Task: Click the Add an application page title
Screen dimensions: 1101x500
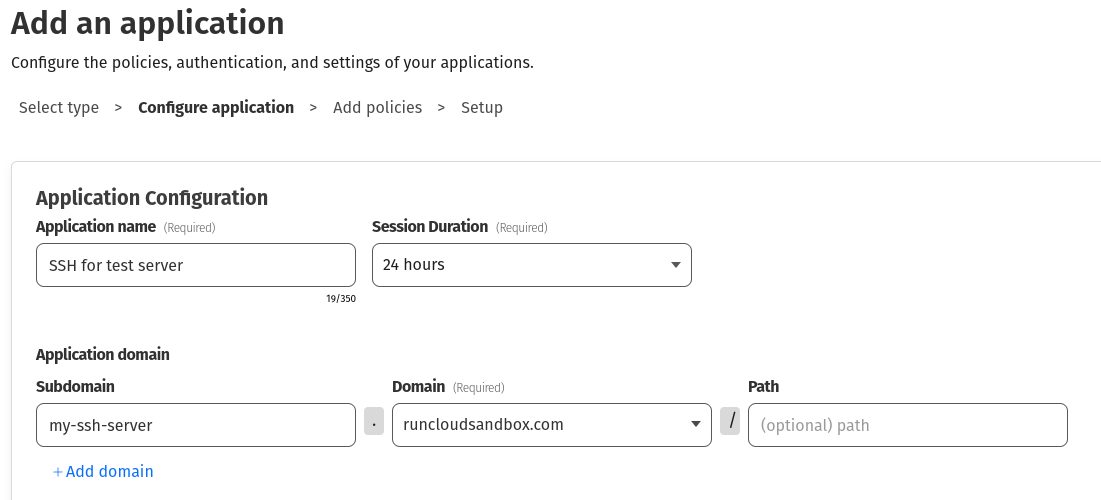Action: point(148,23)
